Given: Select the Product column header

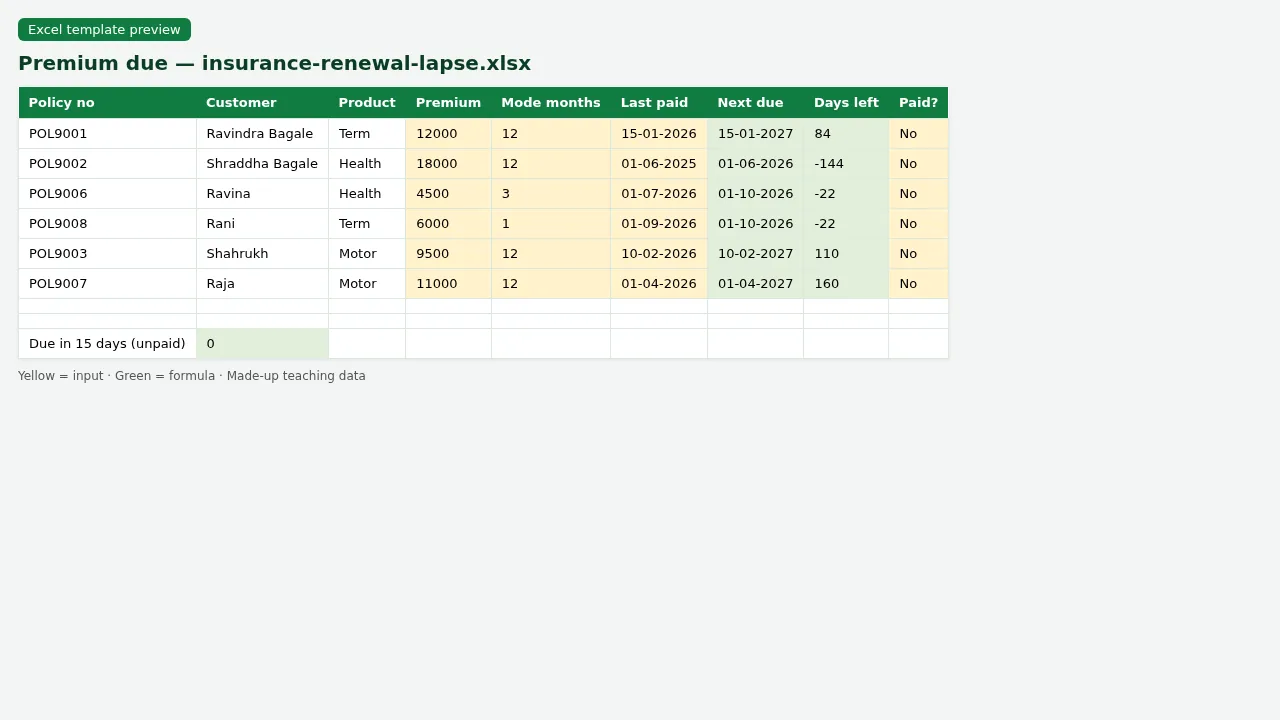Looking at the screenshot, I should point(367,103).
